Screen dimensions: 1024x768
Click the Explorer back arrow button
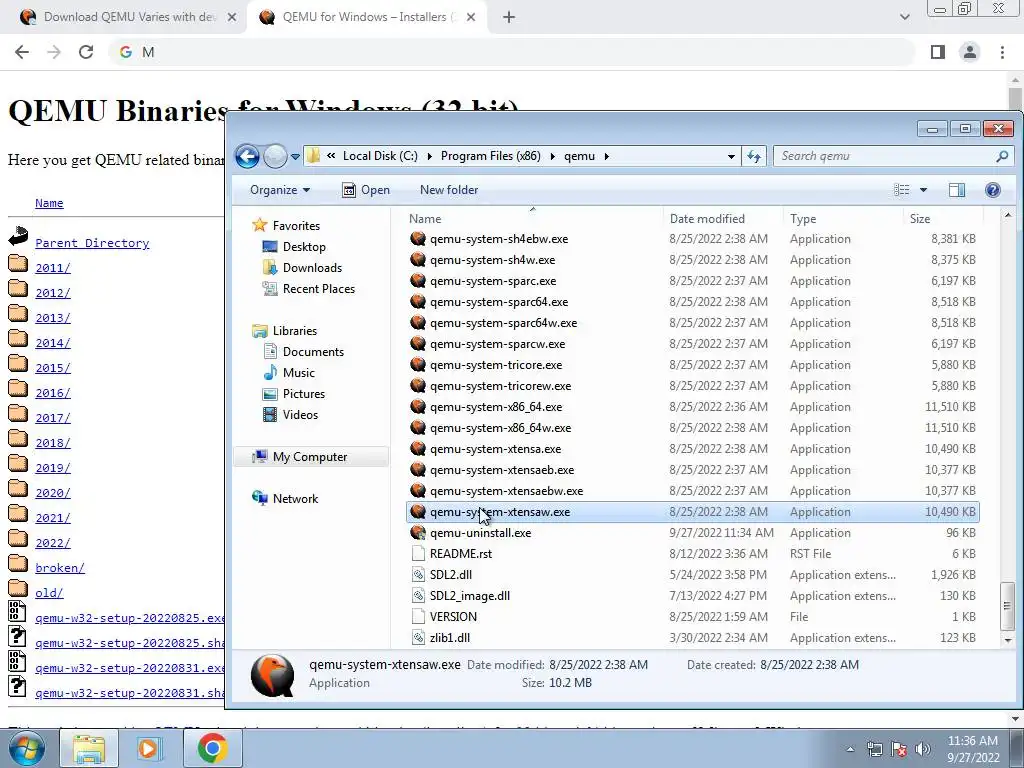247,156
